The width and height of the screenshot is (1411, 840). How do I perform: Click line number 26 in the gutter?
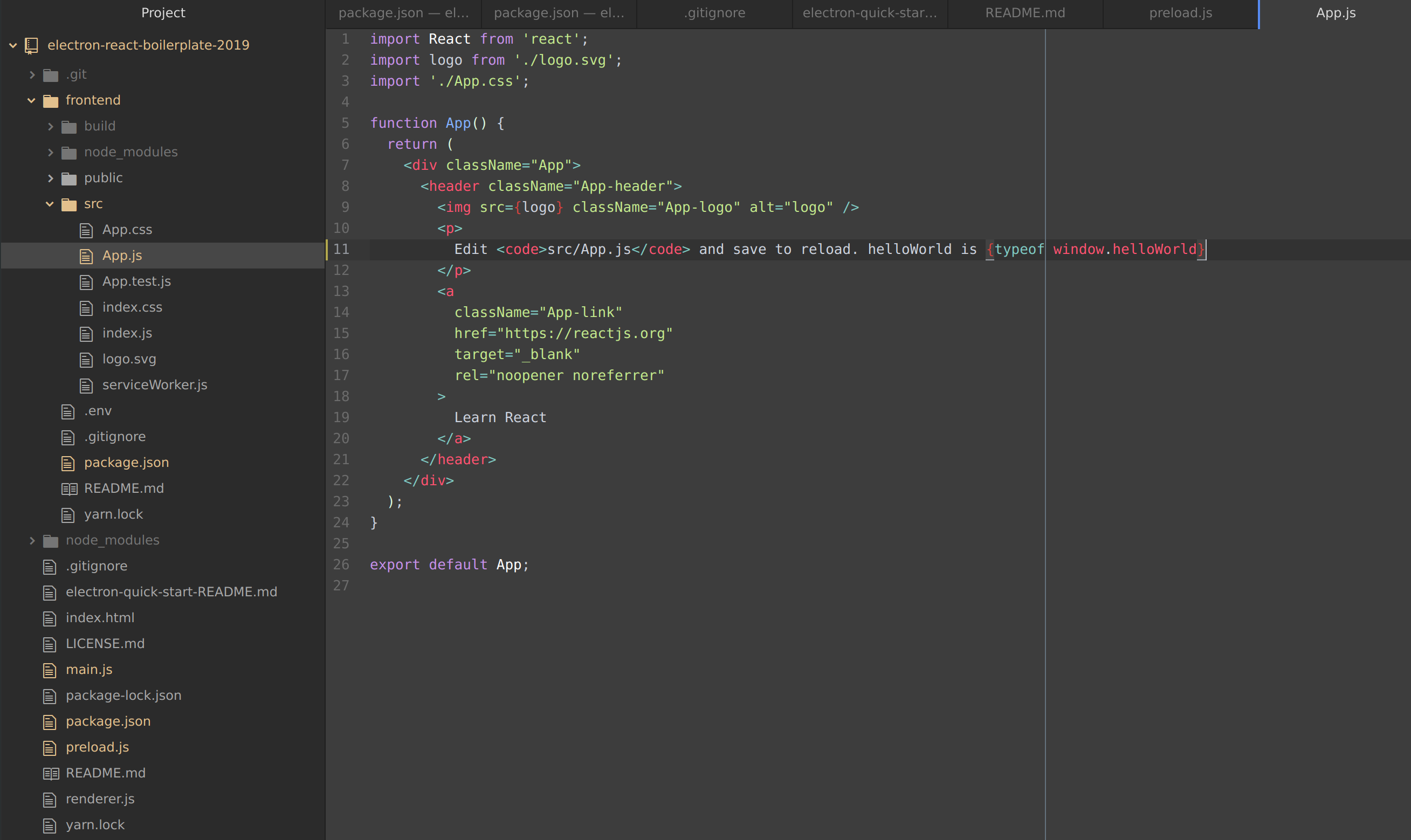[341, 564]
